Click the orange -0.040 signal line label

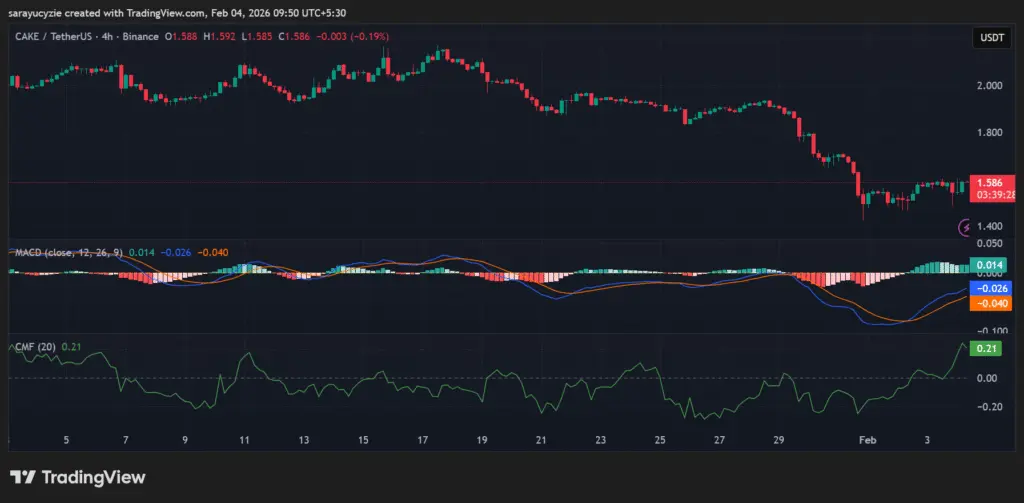coord(990,303)
